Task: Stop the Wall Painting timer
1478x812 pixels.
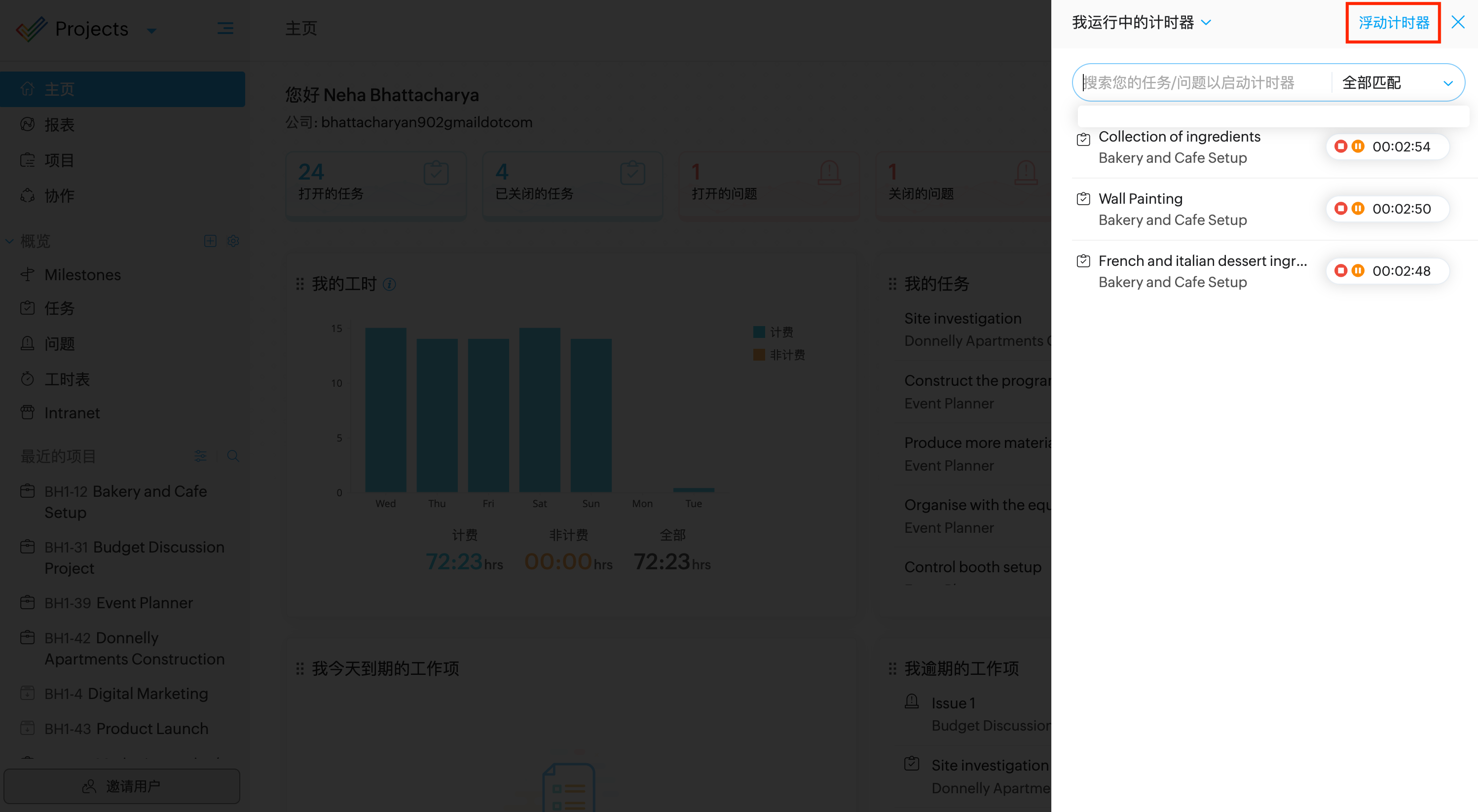Action: click(x=1340, y=208)
